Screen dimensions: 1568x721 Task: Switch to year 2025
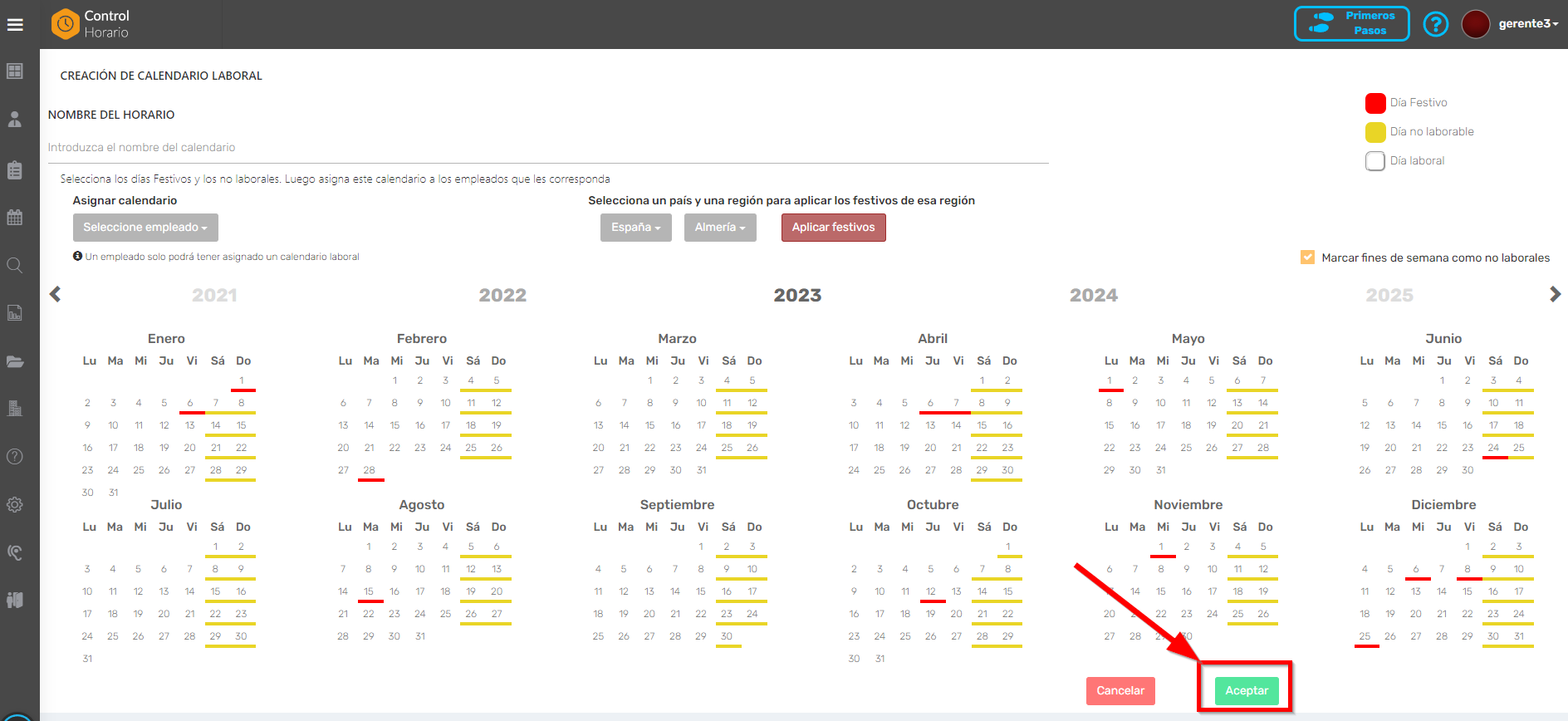1389,295
